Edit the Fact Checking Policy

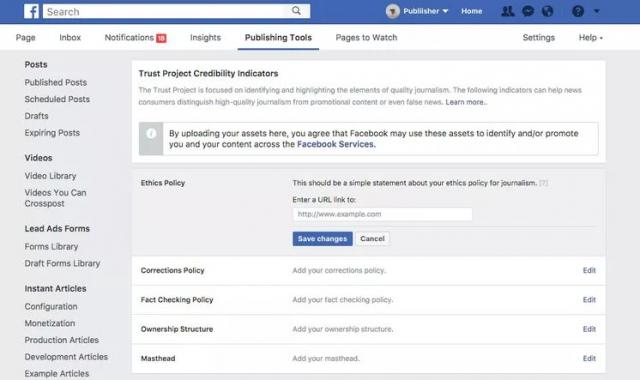pyautogui.click(x=589, y=300)
